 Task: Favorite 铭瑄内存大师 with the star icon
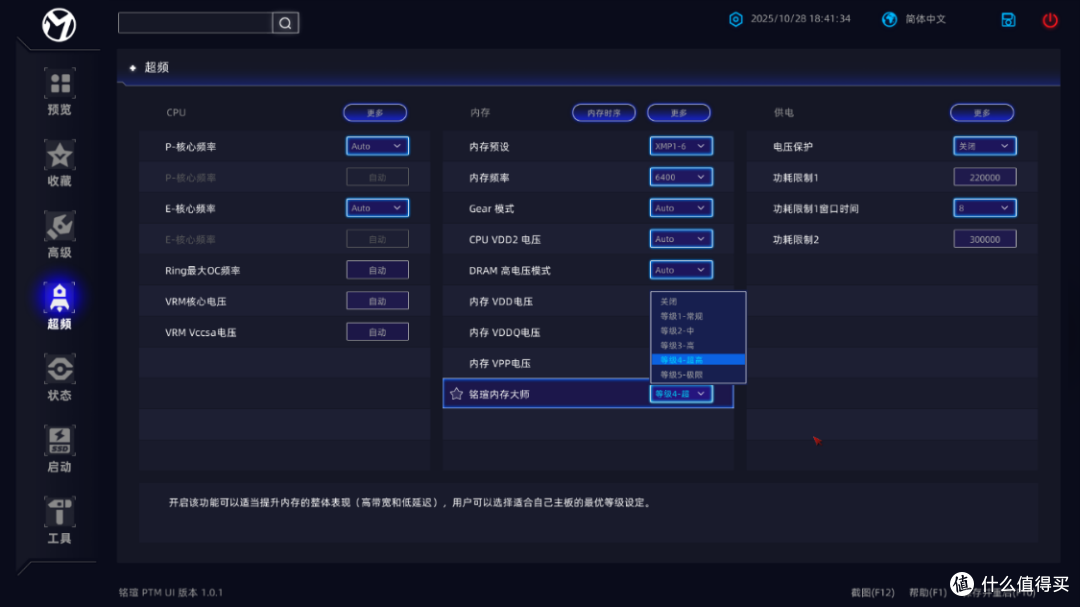tap(456, 394)
